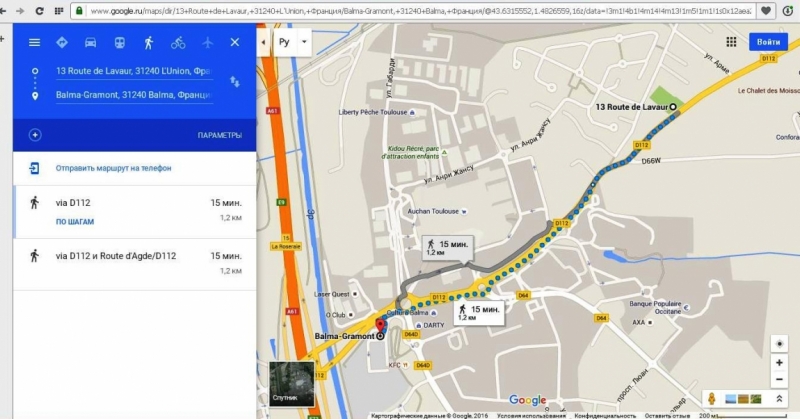Click 13 Route de Lavaur start marker
The height and width of the screenshot is (419, 800).
pyautogui.click(x=673, y=107)
